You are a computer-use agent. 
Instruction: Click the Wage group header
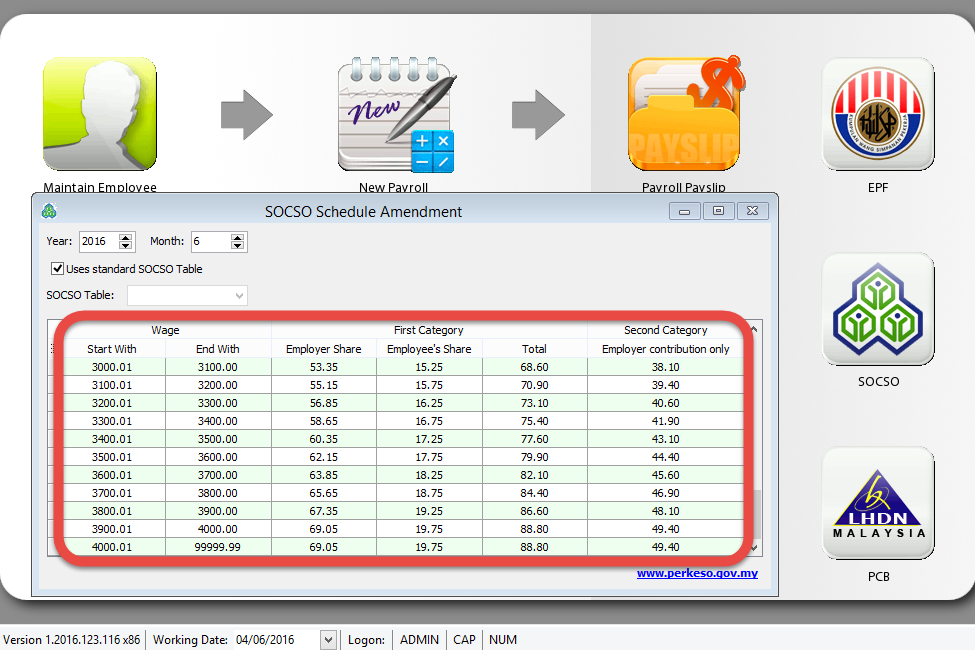(x=165, y=330)
